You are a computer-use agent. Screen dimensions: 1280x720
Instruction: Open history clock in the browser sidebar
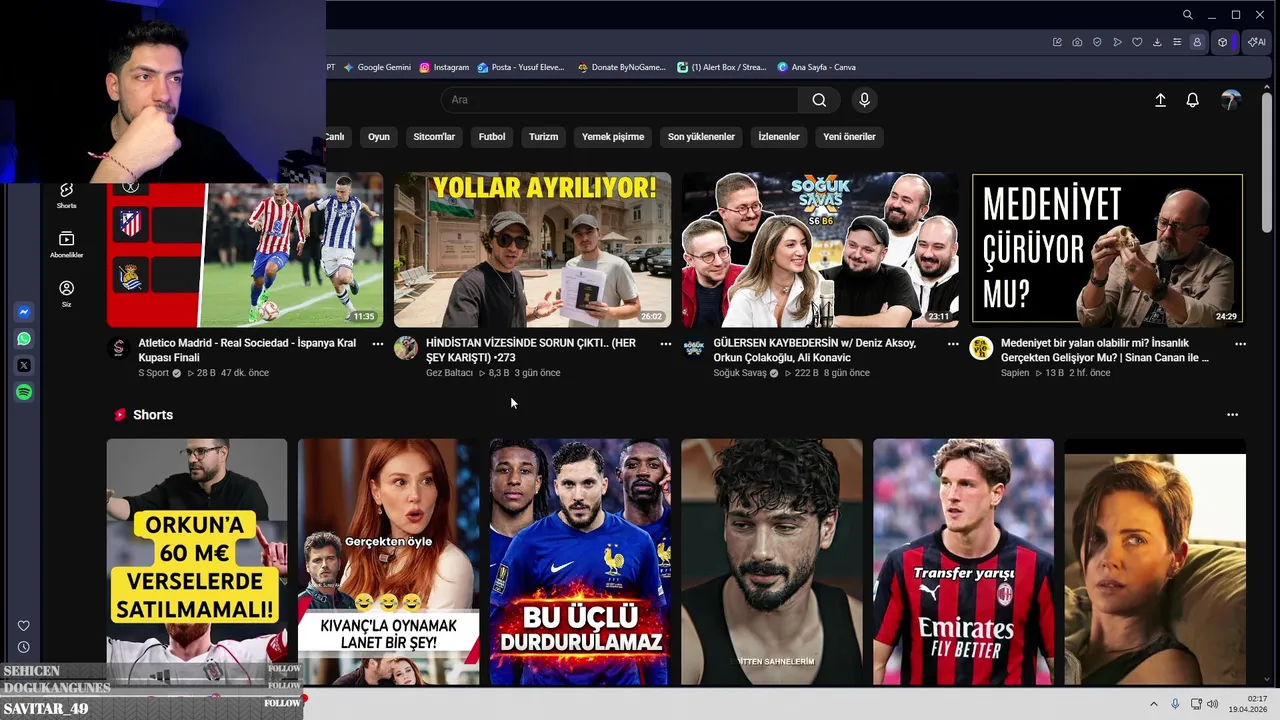coord(24,647)
